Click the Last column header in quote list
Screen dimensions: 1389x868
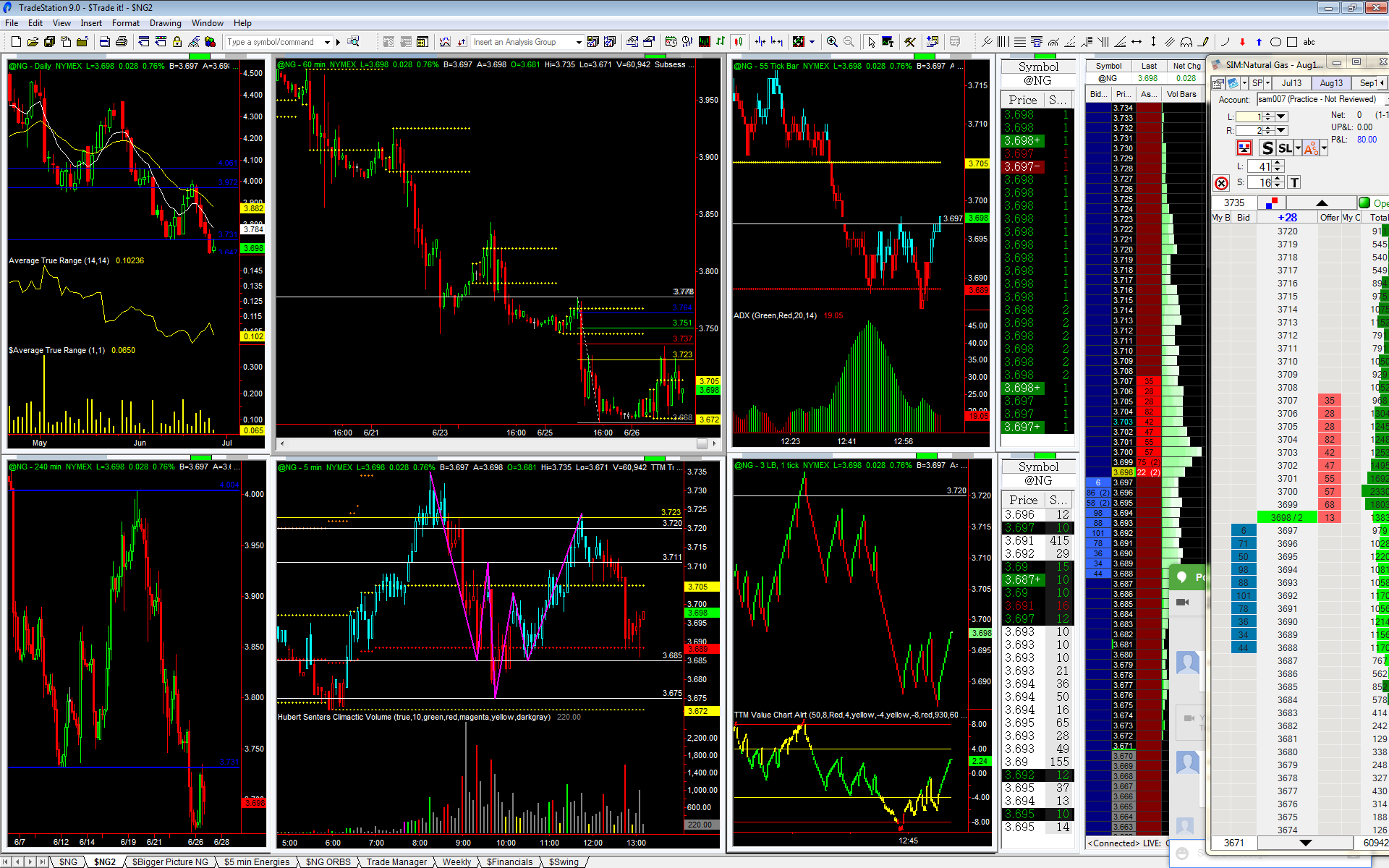[1149, 66]
